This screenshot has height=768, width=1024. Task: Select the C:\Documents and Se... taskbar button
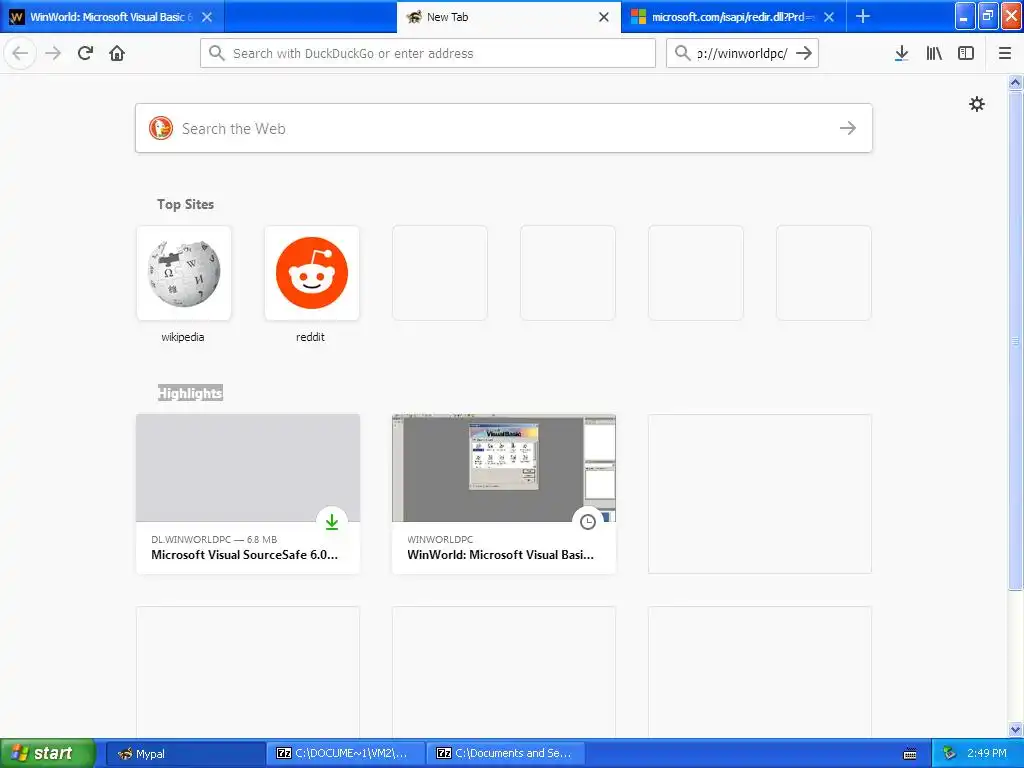coord(506,753)
